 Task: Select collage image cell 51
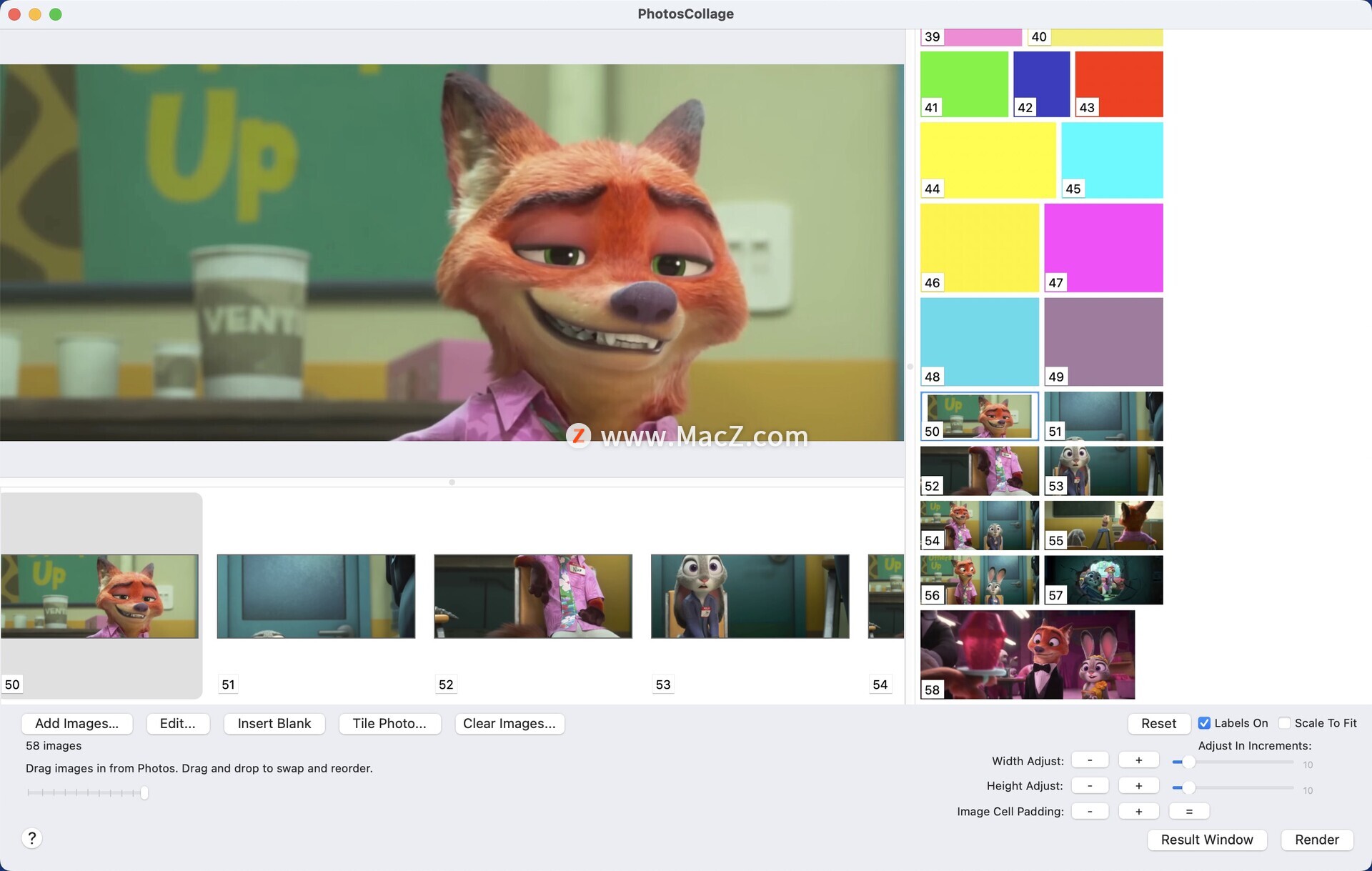[1103, 416]
